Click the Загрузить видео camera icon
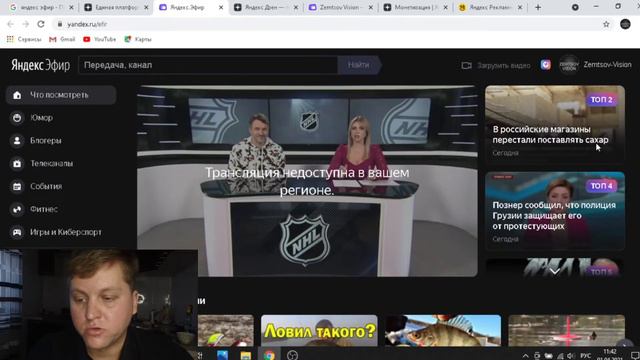The height and width of the screenshot is (360, 640). click(467, 65)
